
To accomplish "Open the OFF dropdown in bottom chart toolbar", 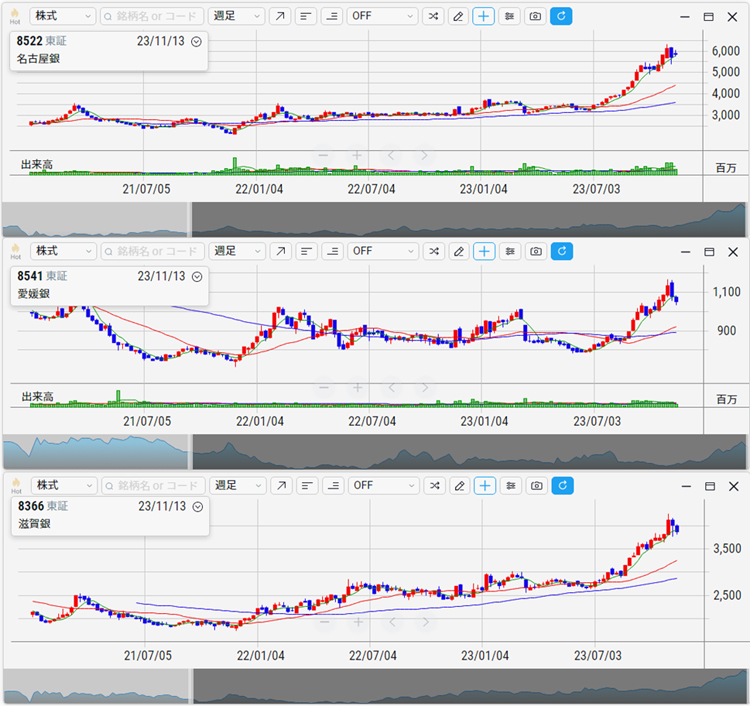I will coord(382,485).
